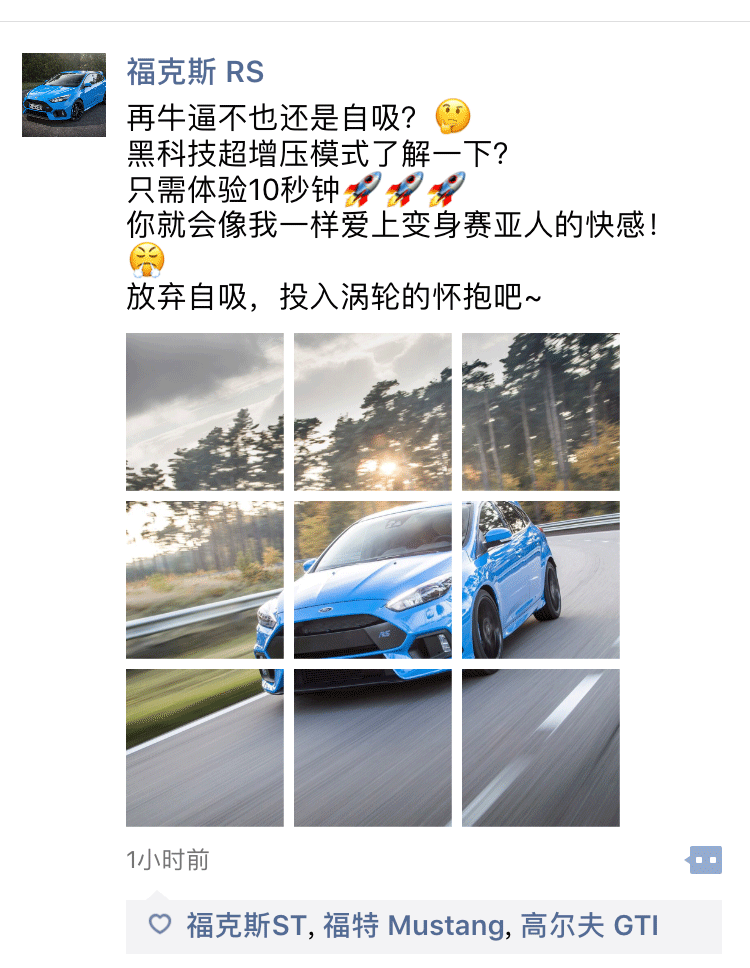
Task: View middle-right photo of car side
Action: coord(541,580)
